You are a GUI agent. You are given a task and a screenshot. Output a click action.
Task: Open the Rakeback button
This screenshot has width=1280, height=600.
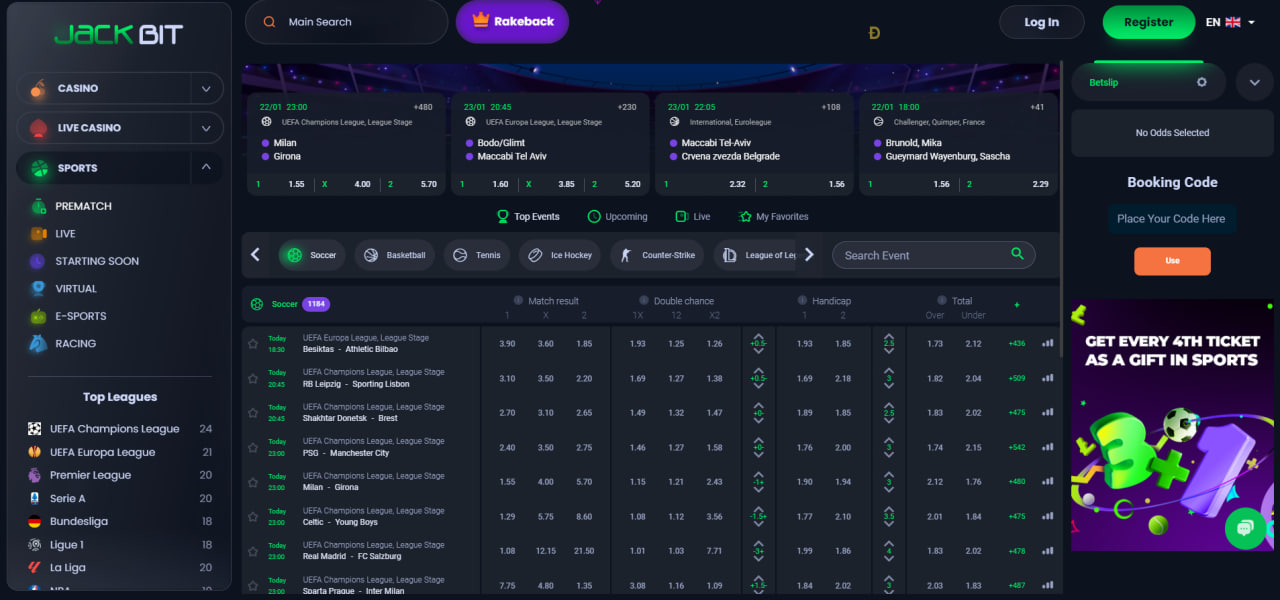point(512,21)
